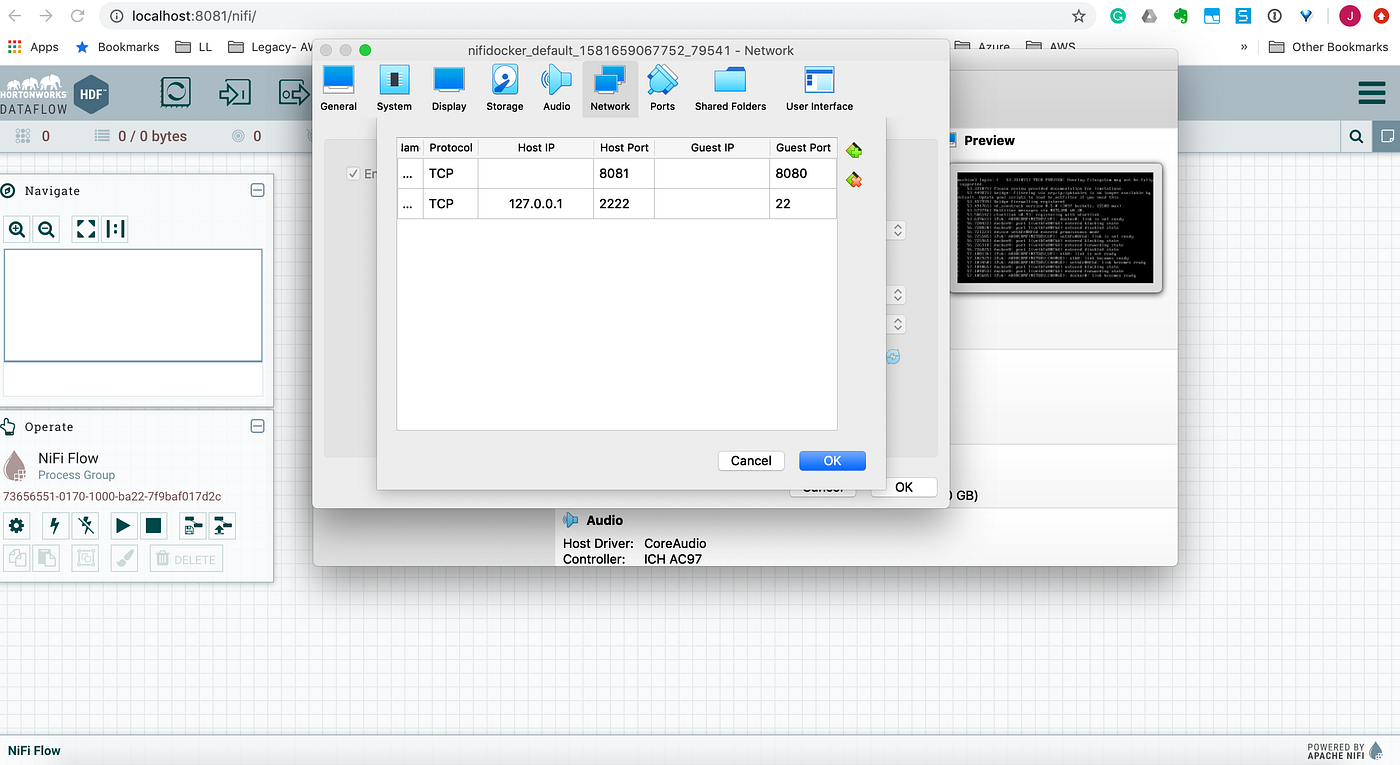Image resolution: width=1400 pixels, height=765 pixels.
Task: Click the Protocol column header
Action: tap(451, 148)
